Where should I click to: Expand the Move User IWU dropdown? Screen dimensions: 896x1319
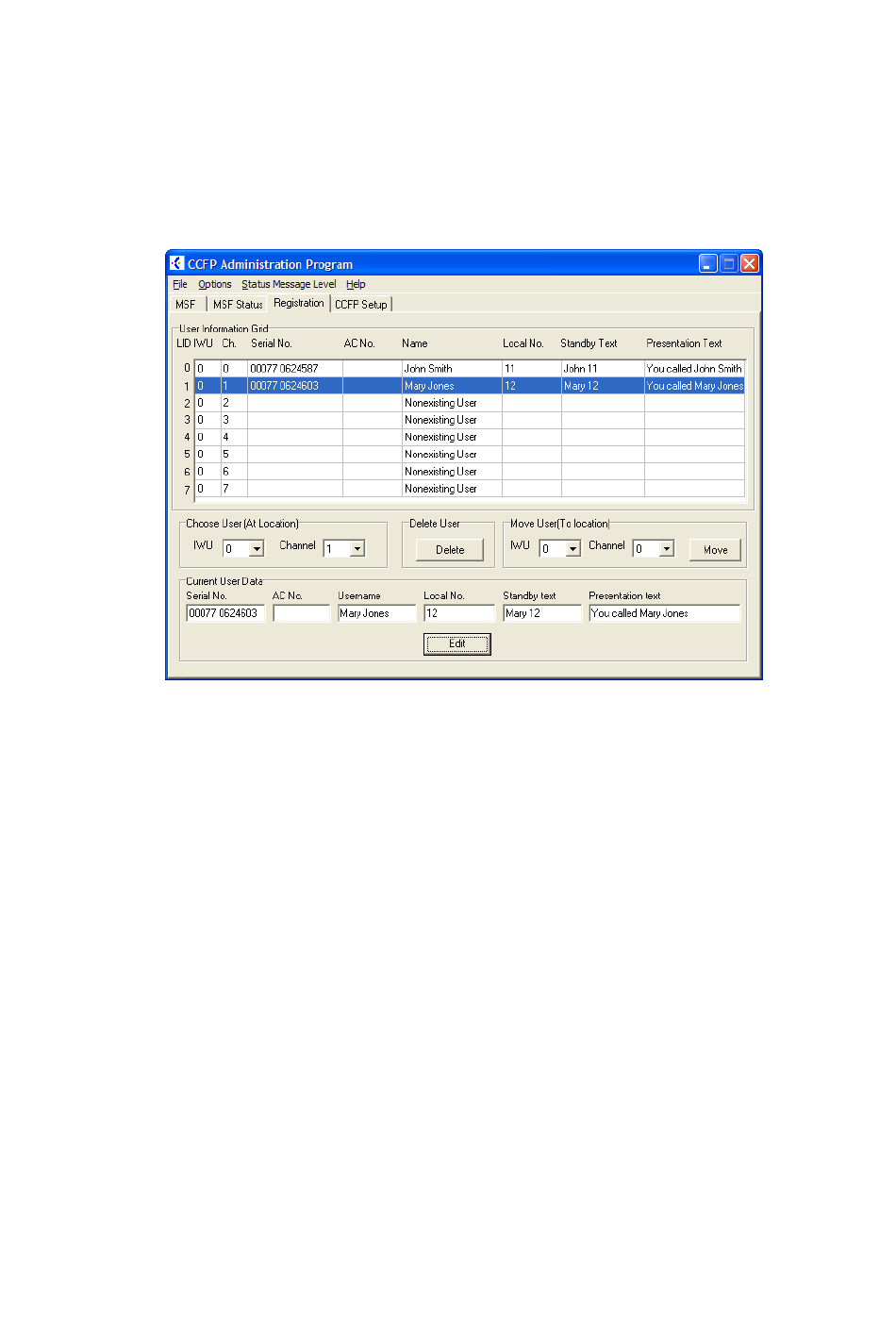point(572,549)
